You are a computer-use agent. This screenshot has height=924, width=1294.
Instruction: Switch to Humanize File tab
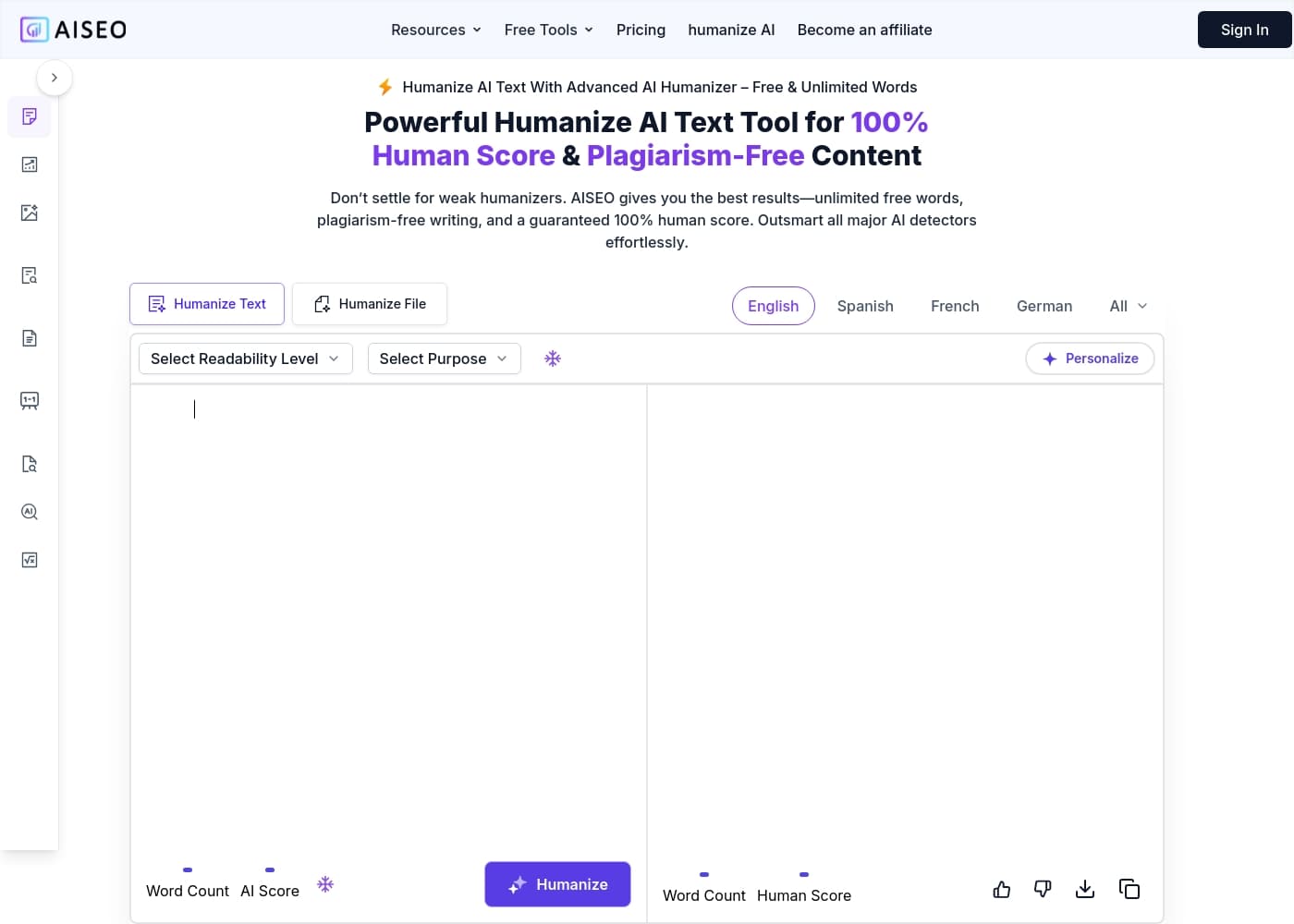pyautogui.click(x=370, y=304)
